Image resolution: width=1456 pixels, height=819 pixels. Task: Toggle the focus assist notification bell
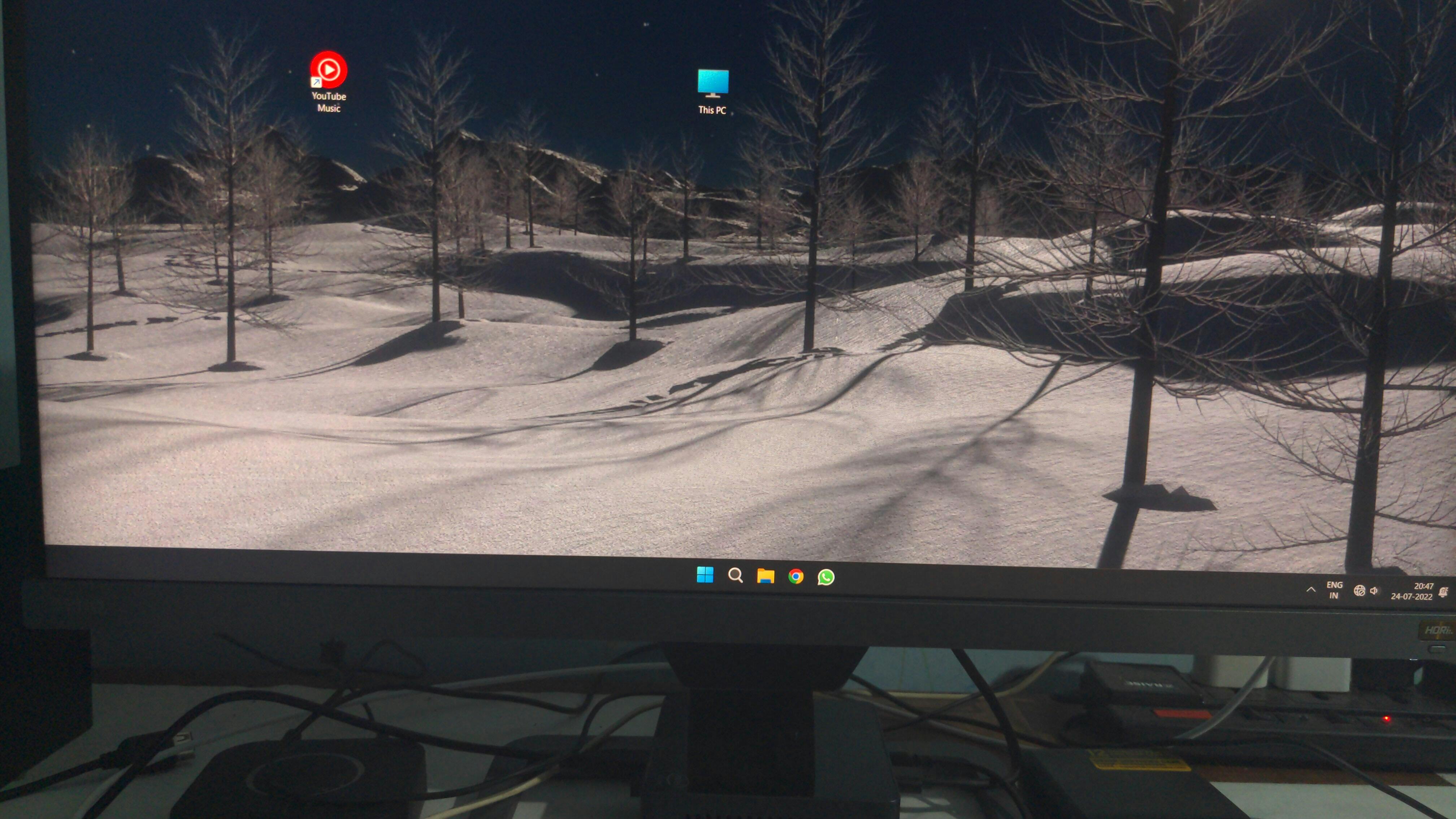pos(1443,592)
